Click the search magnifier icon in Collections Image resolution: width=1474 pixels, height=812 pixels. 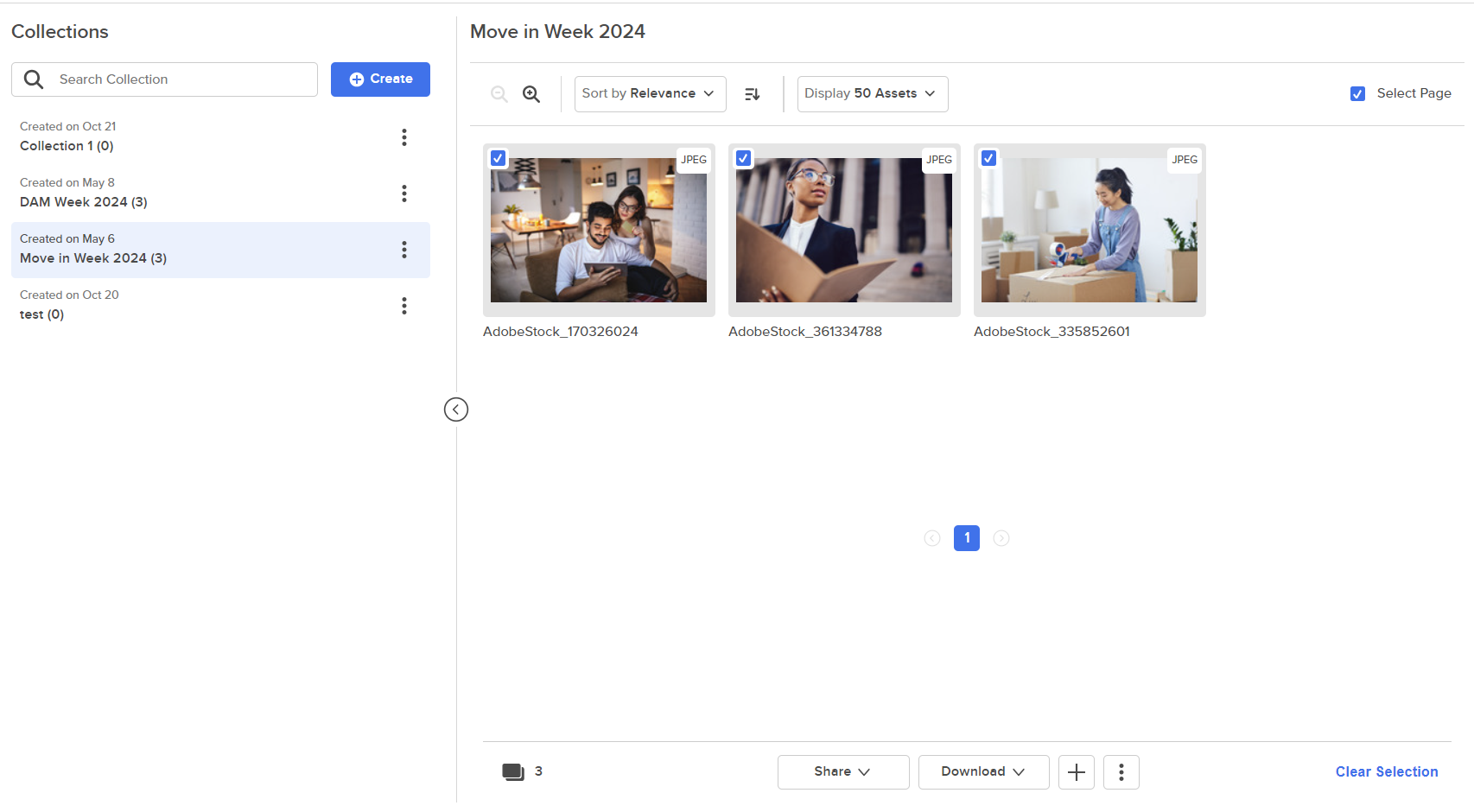pos(34,79)
